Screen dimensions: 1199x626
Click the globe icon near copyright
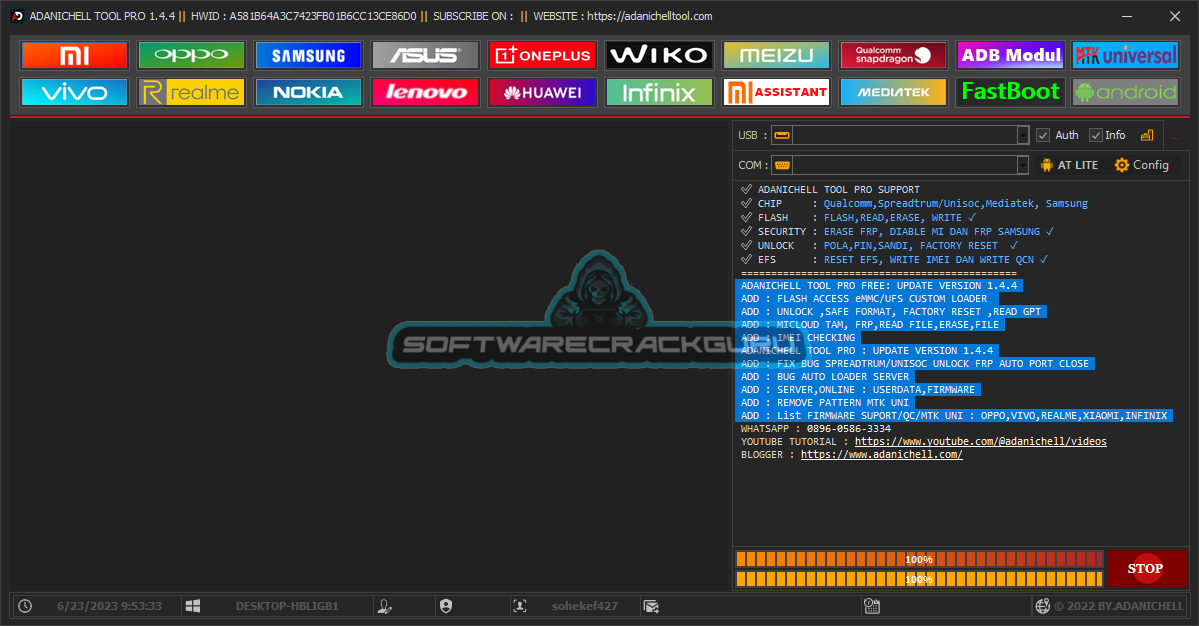pyautogui.click(x=1042, y=606)
